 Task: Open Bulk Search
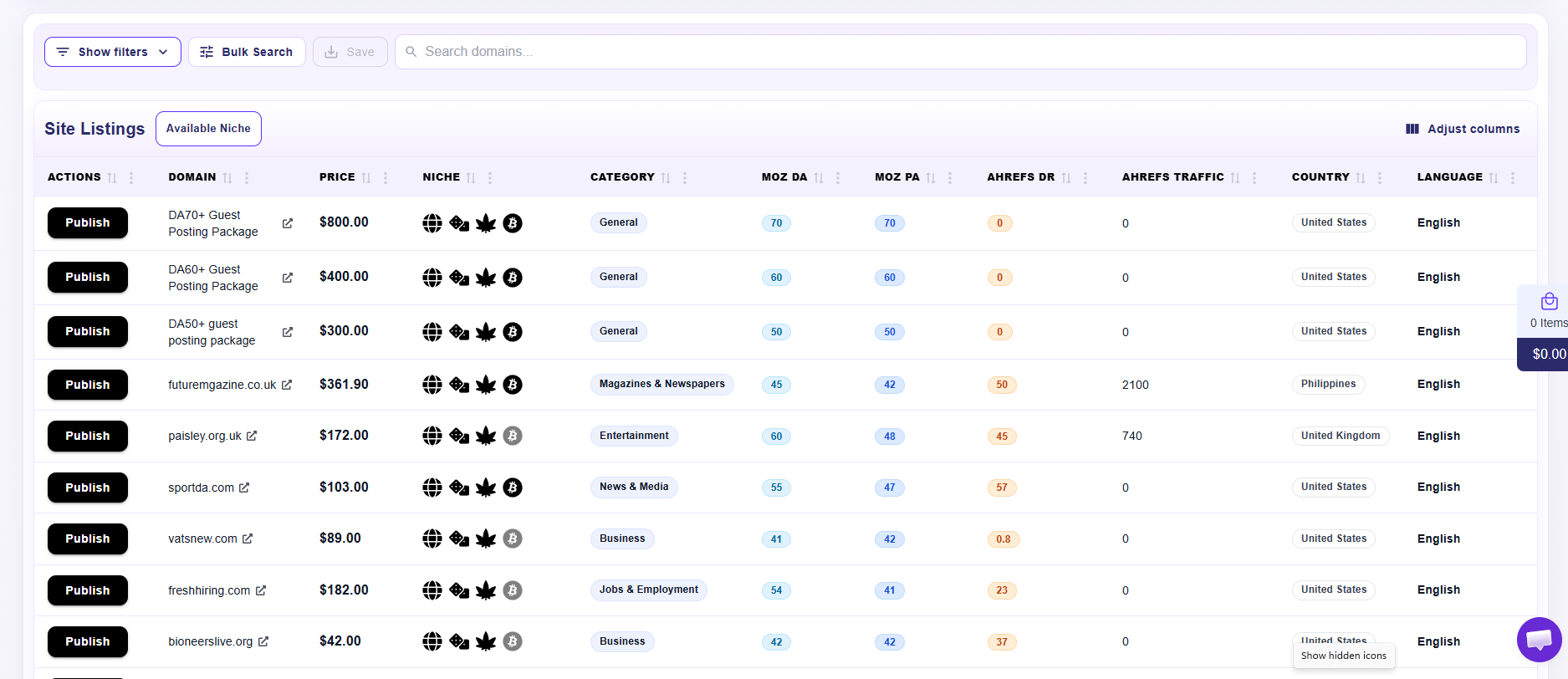click(247, 52)
